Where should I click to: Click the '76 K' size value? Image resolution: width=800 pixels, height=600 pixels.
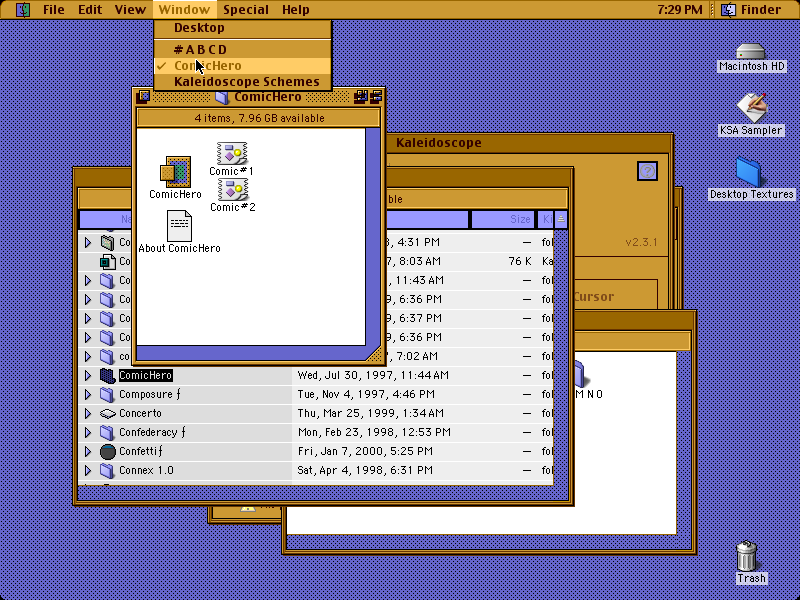point(520,262)
